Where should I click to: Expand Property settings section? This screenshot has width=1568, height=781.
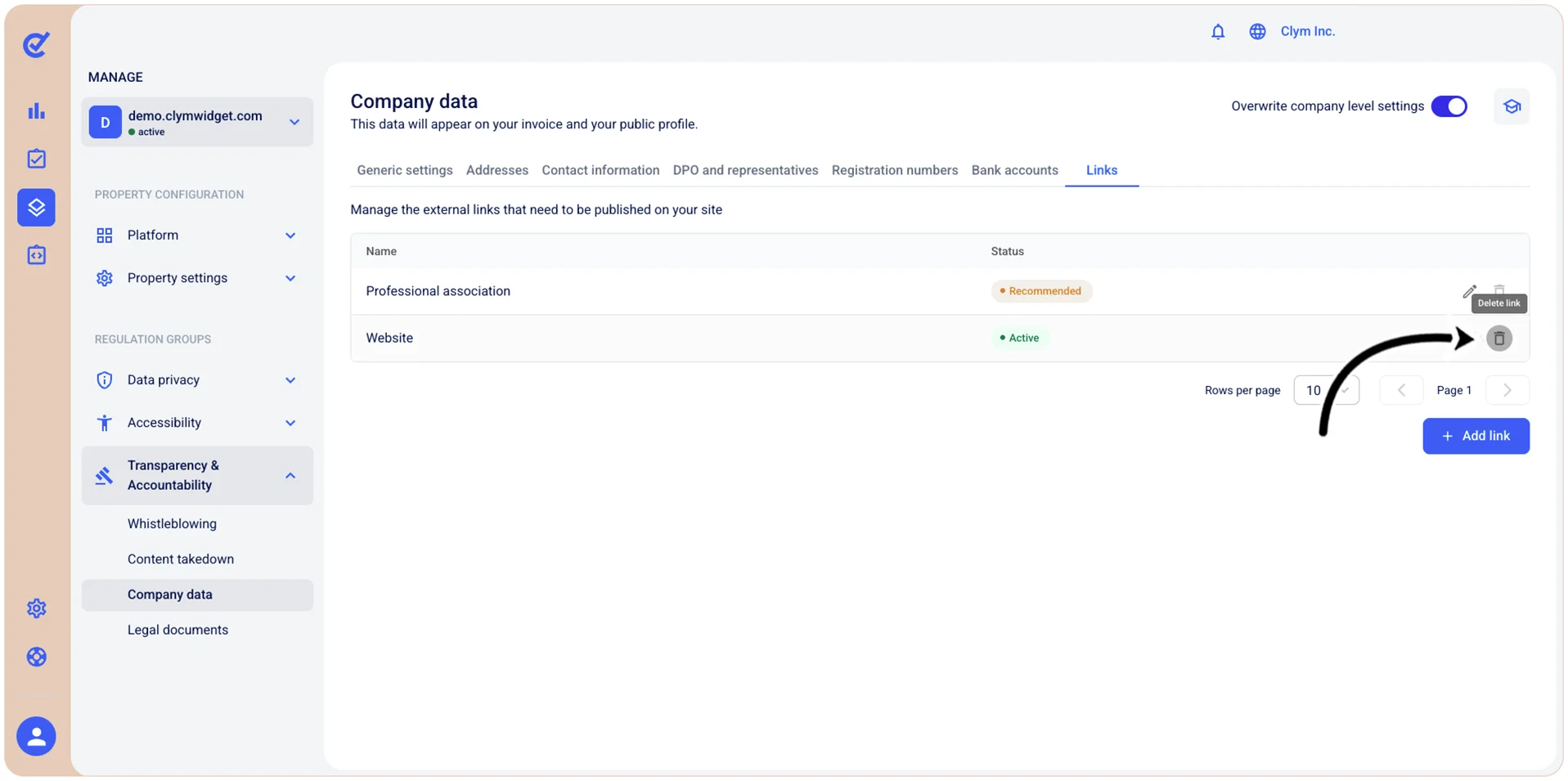(x=197, y=278)
